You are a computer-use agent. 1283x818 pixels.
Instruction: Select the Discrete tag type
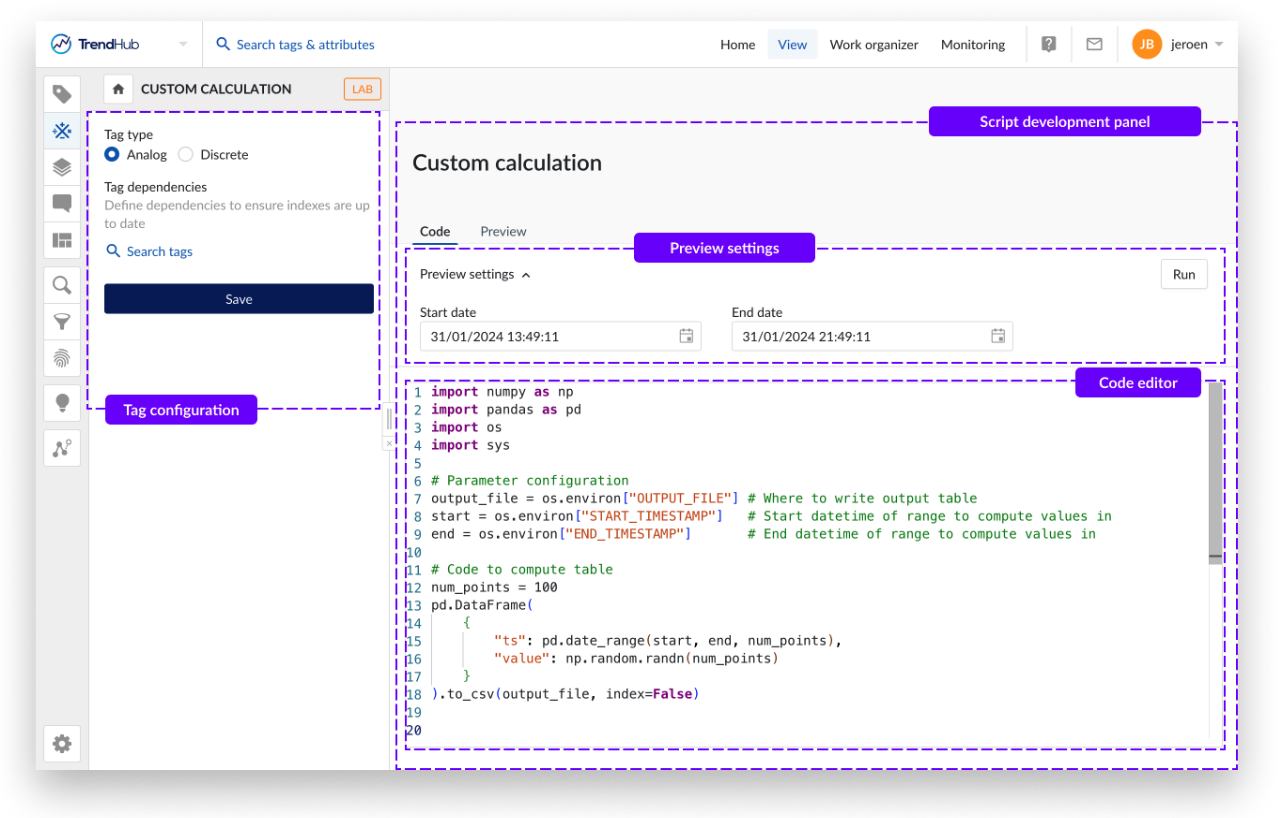(185, 155)
